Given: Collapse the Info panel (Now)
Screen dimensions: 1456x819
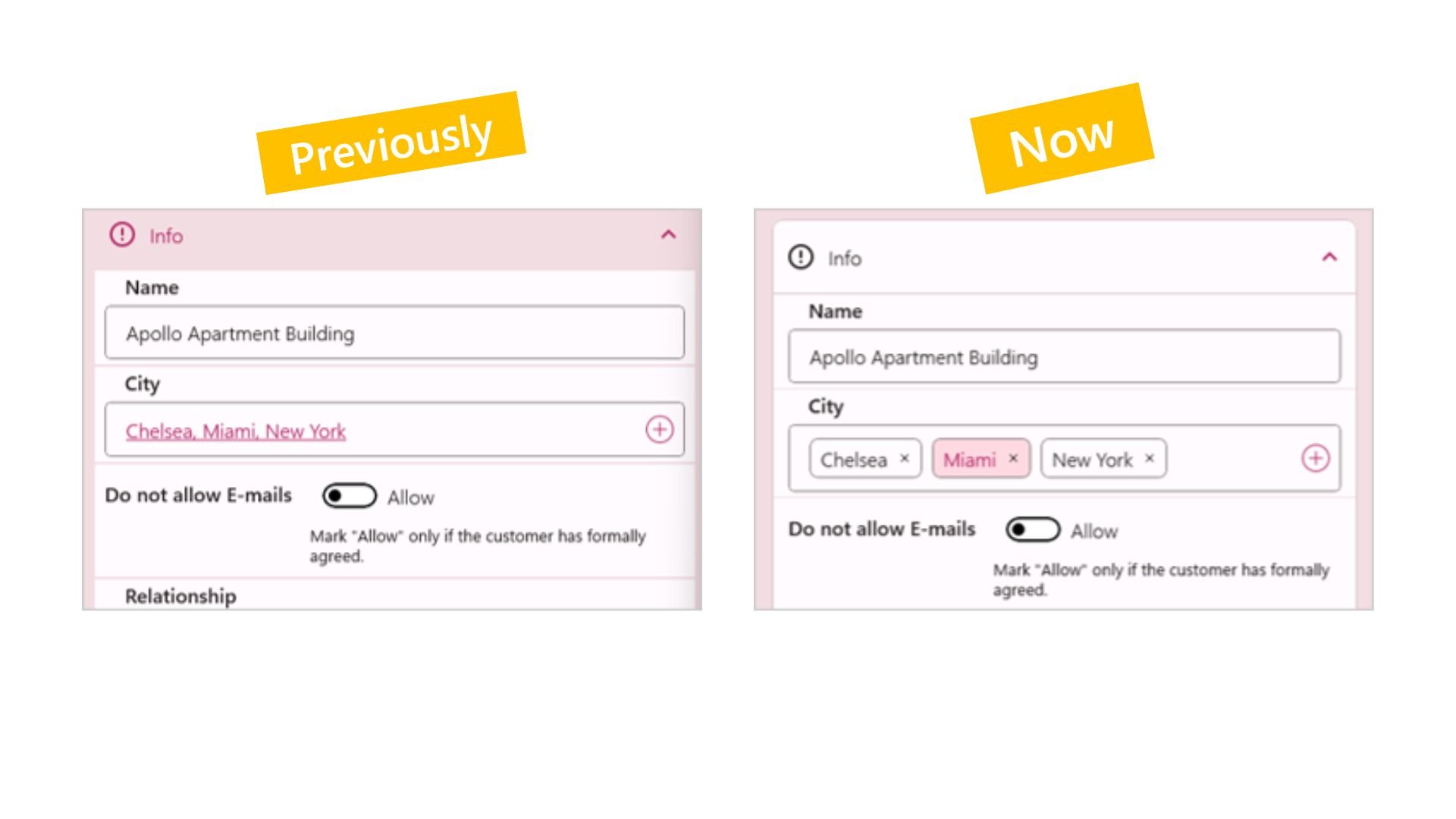Looking at the screenshot, I should (x=1329, y=257).
